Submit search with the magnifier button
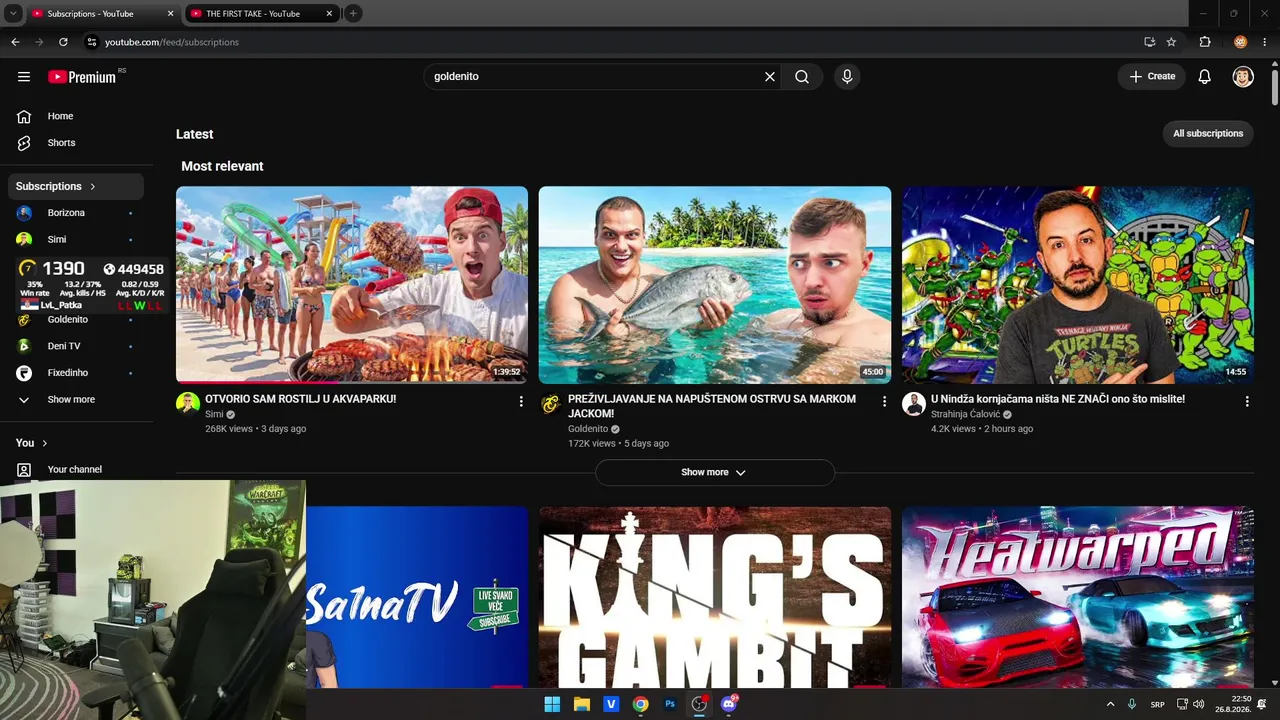Image resolution: width=1280 pixels, height=720 pixels. (802, 77)
